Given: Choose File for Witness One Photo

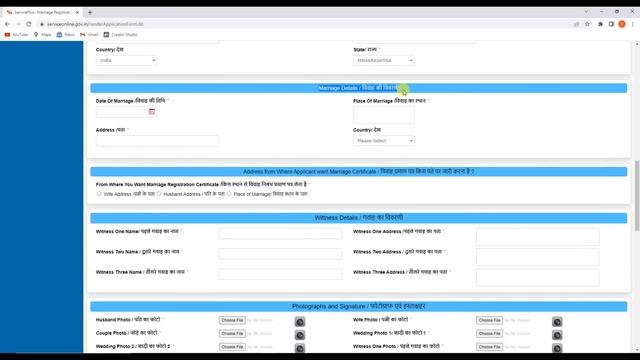Looking at the screenshot, I should (489, 347).
